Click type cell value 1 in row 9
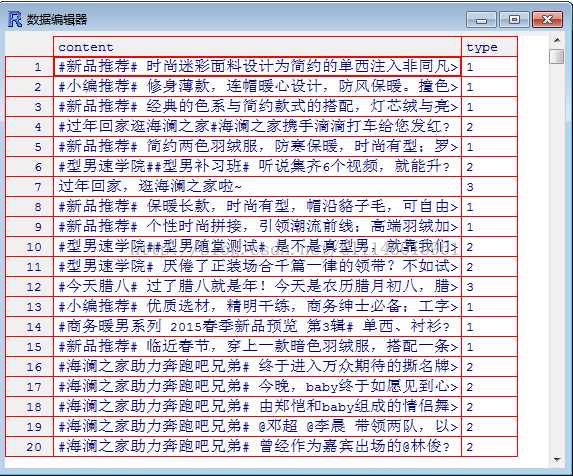573x476 pixels. click(489, 227)
